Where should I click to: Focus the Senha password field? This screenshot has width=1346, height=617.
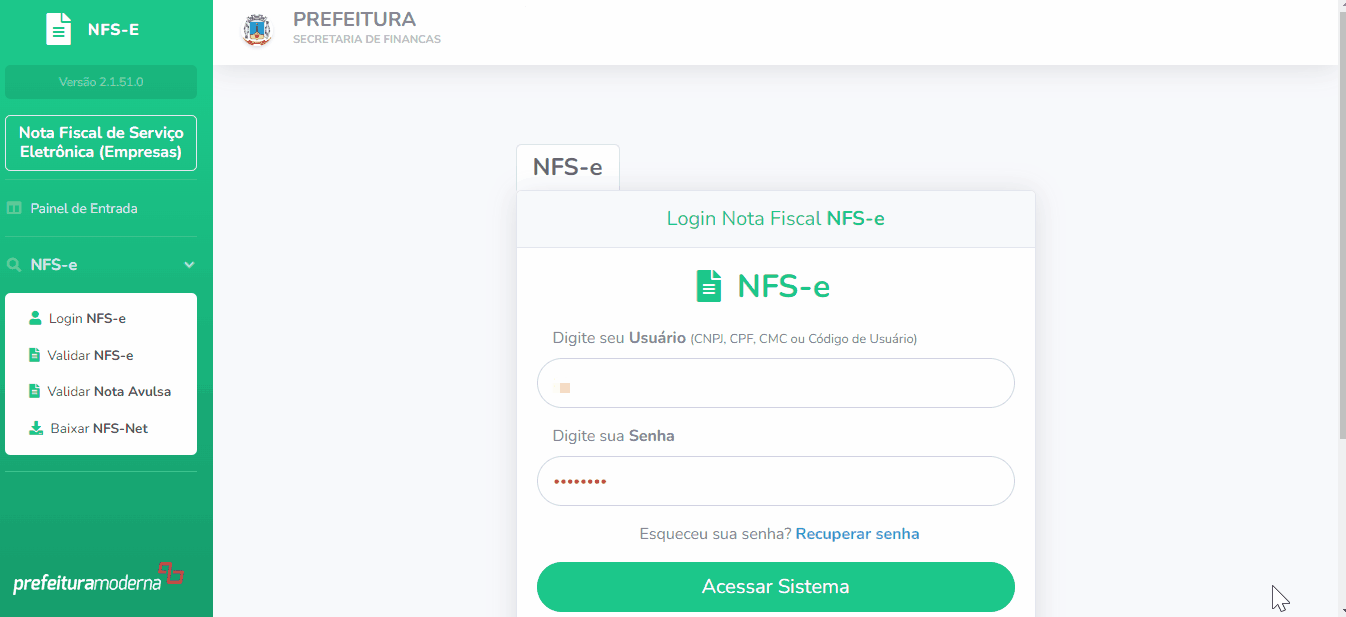click(775, 481)
